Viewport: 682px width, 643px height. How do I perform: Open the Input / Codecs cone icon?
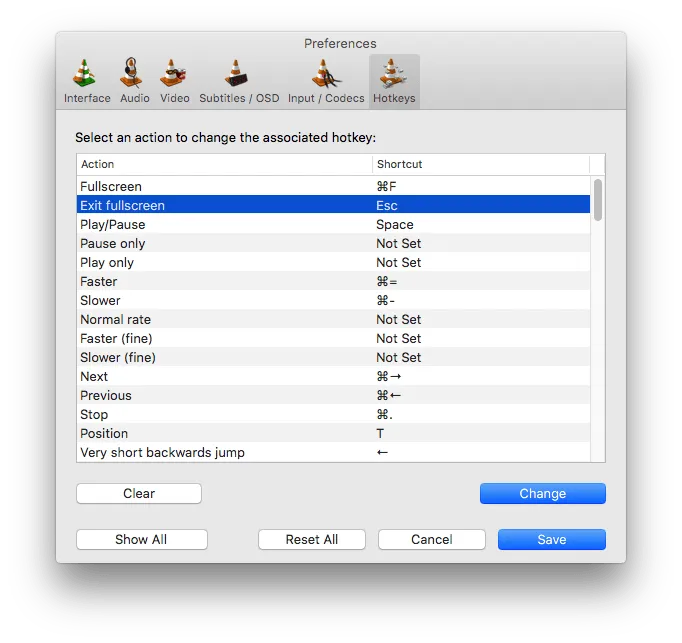[326, 73]
